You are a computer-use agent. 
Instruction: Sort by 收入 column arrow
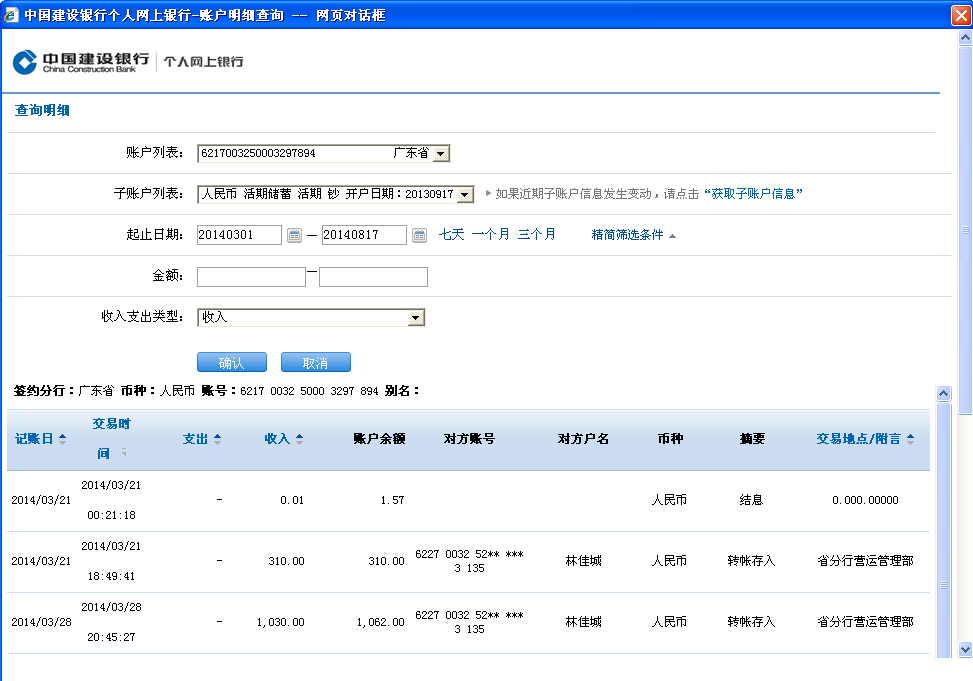click(x=299, y=439)
